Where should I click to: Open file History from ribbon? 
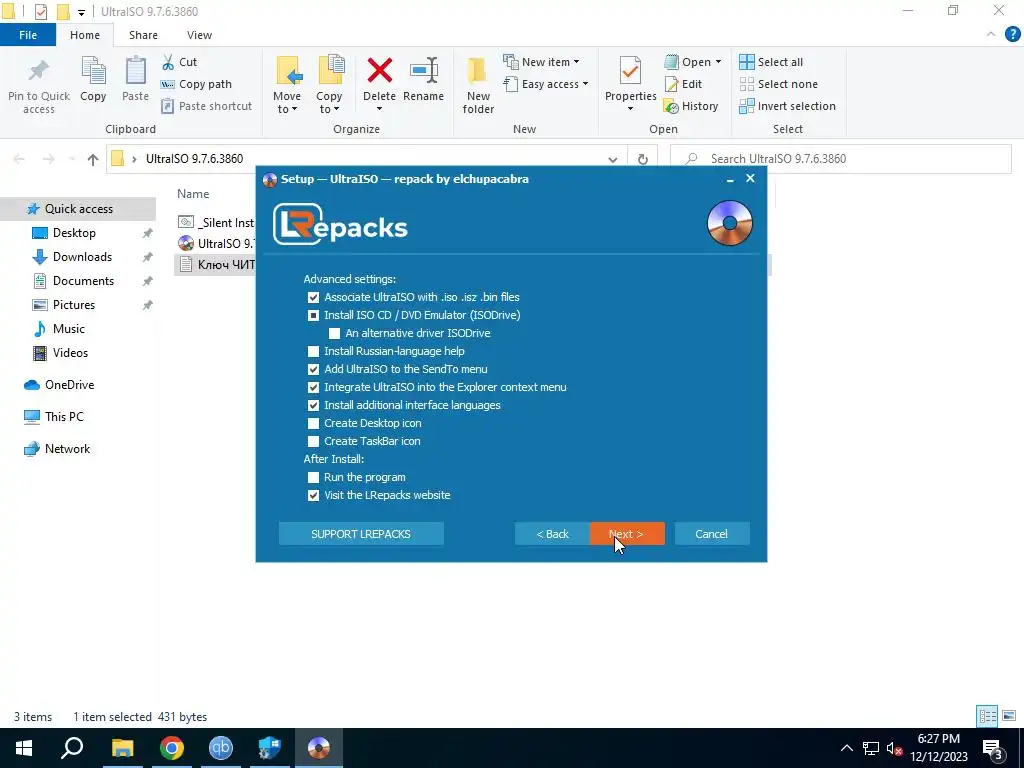tap(691, 106)
